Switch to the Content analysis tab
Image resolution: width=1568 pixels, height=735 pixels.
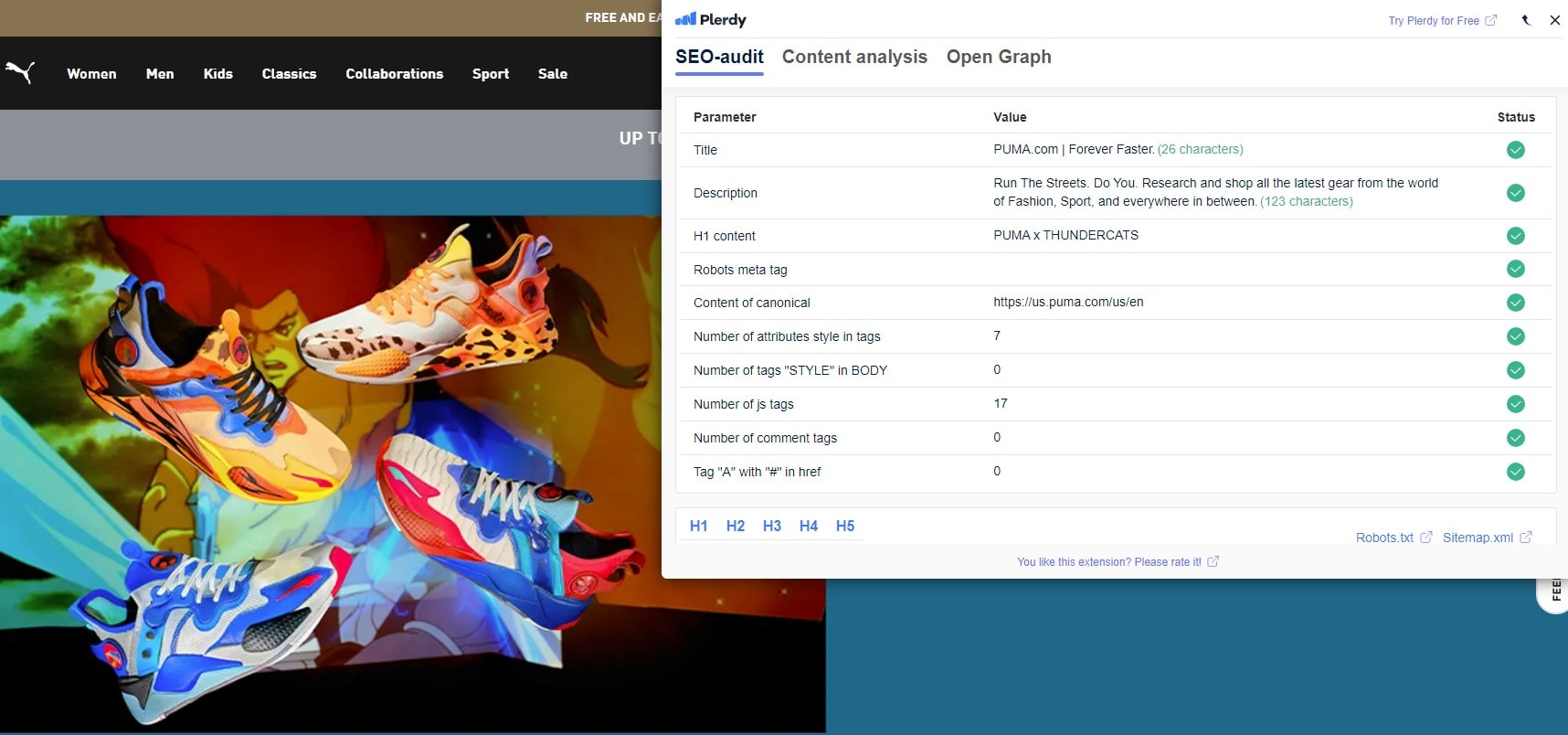854,57
